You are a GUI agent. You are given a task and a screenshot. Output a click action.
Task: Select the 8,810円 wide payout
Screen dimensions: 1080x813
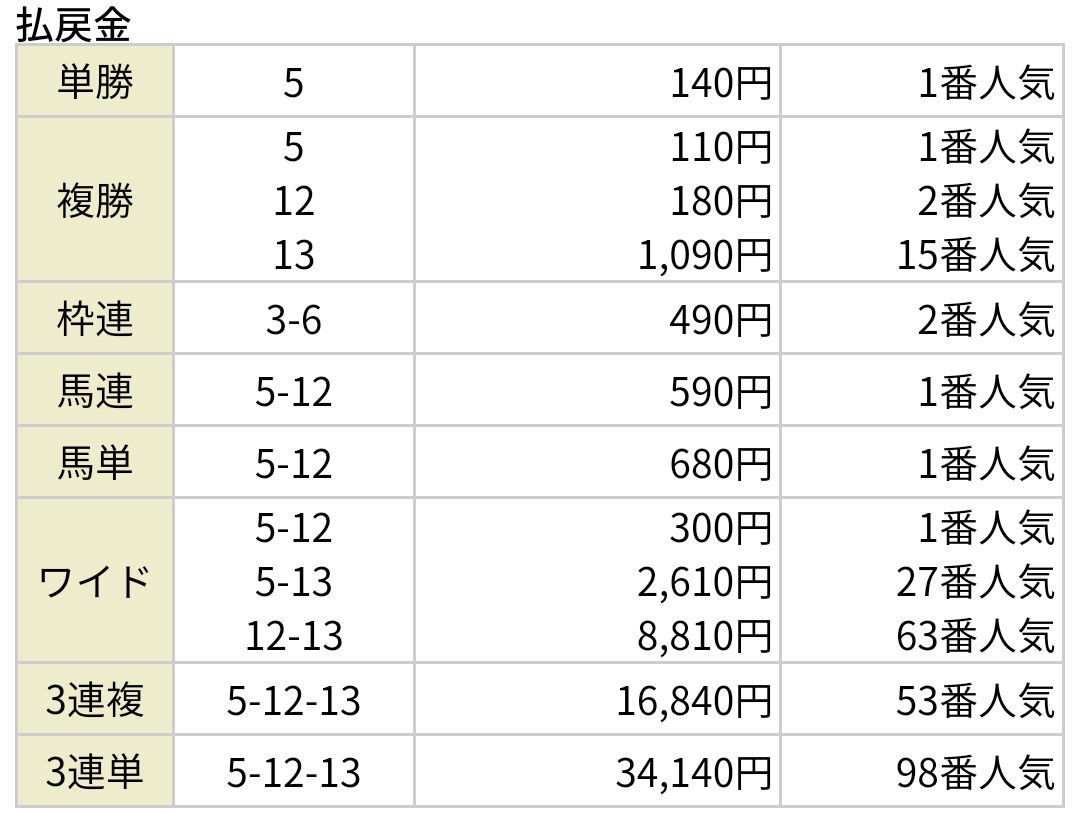coord(705,636)
